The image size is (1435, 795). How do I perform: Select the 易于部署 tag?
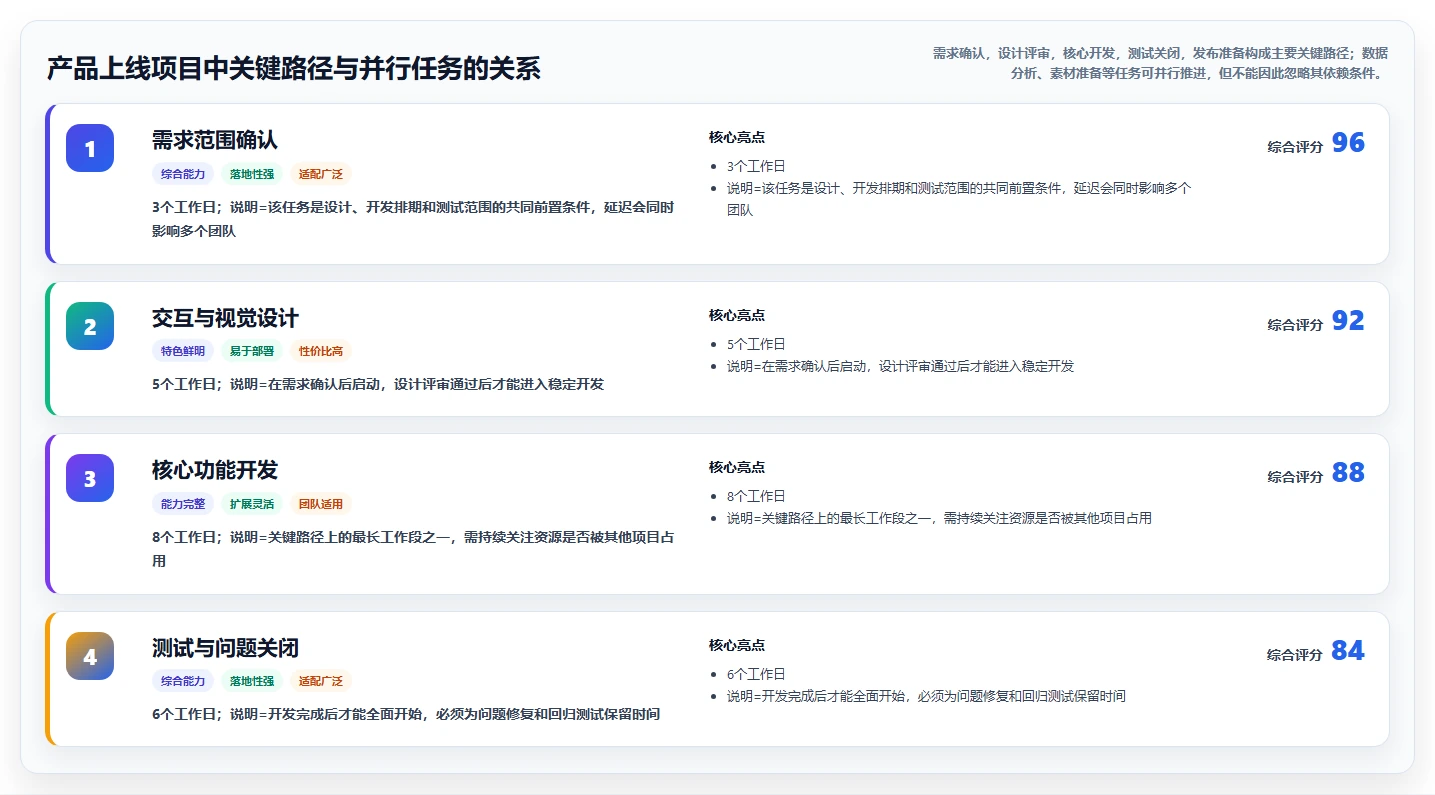252,351
